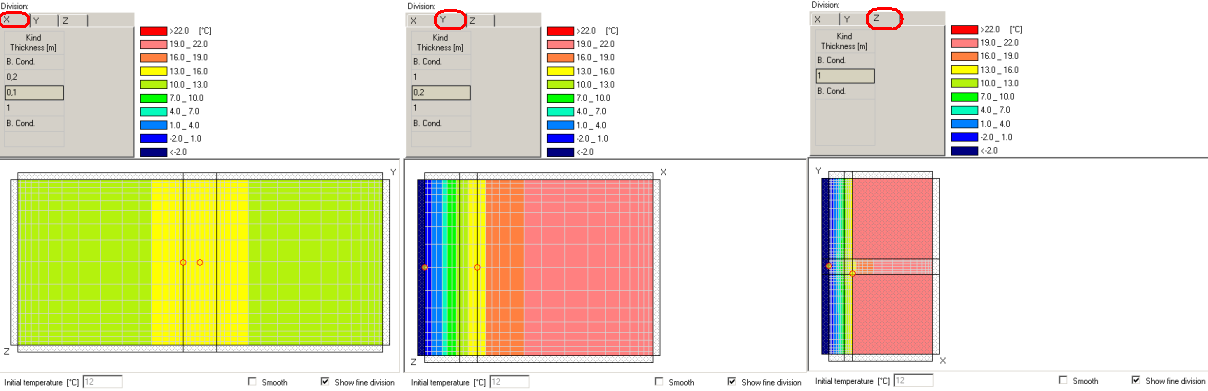Click the 16.0 _ 19.0 orange swatch in left legend
Viewport: 1208px width, 391px height.
pyautogui.click(x=154, y=58)
